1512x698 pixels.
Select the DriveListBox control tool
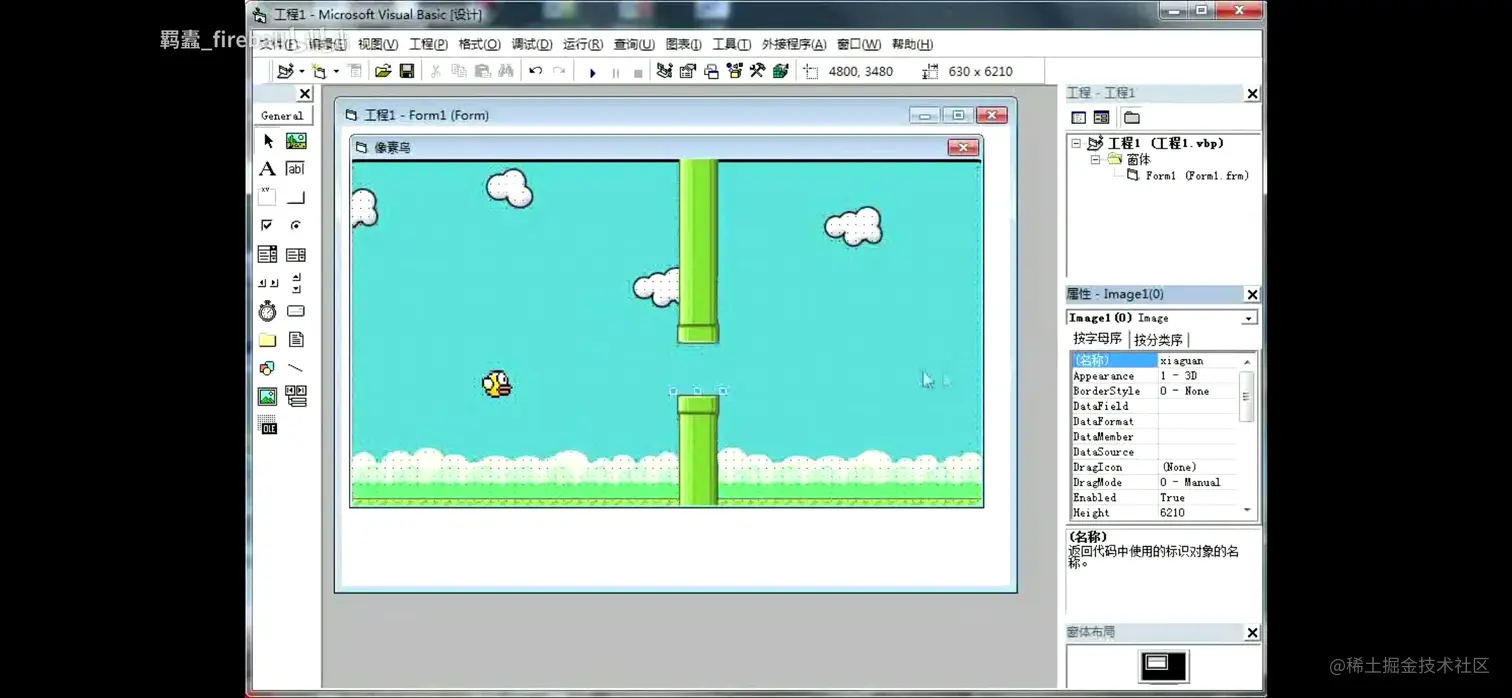click(x=296, y=311)
